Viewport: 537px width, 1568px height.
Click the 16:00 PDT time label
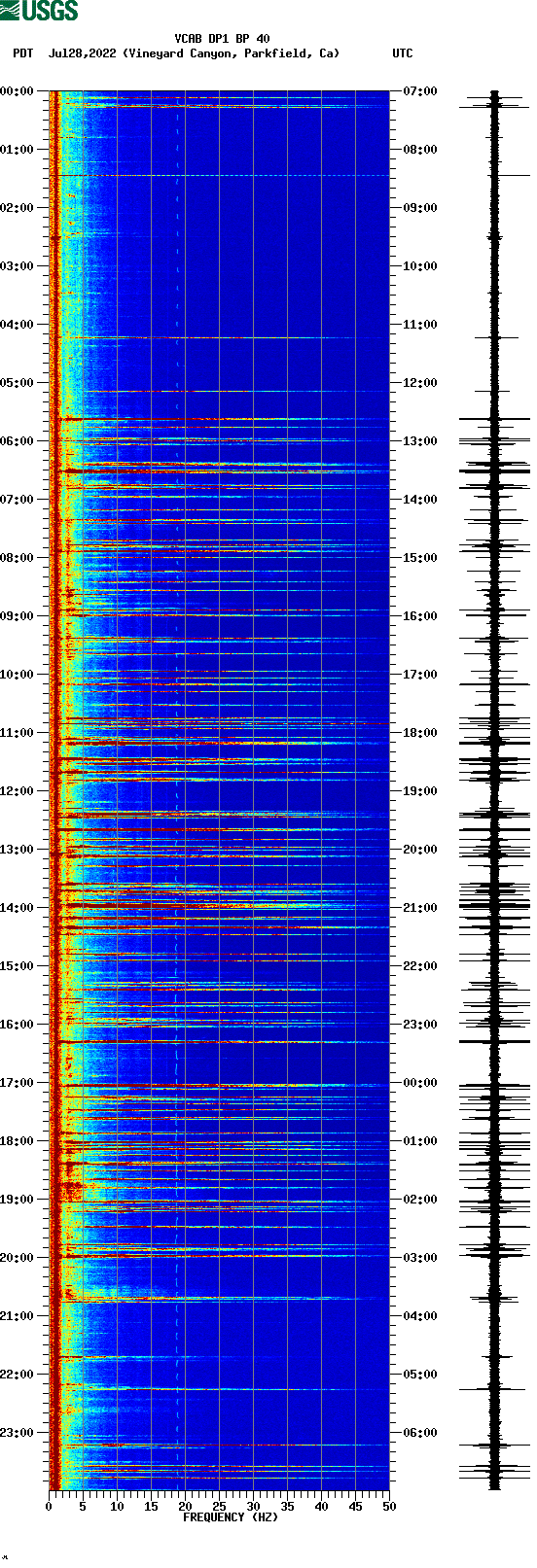[17, 1025]
